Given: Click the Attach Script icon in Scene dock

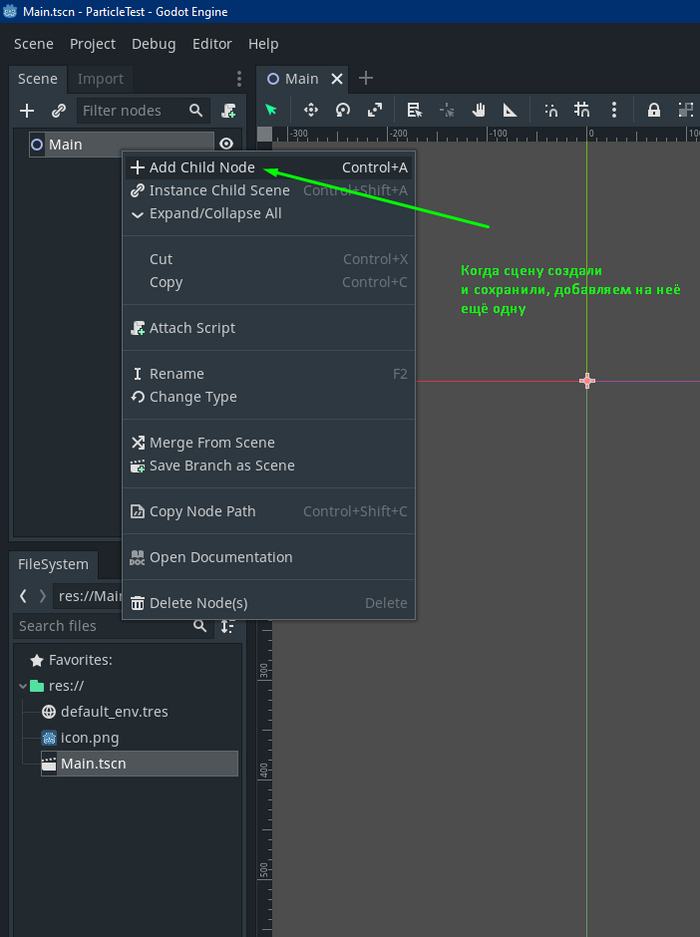Looking at the screenshot, I should (x=229, y=111).
